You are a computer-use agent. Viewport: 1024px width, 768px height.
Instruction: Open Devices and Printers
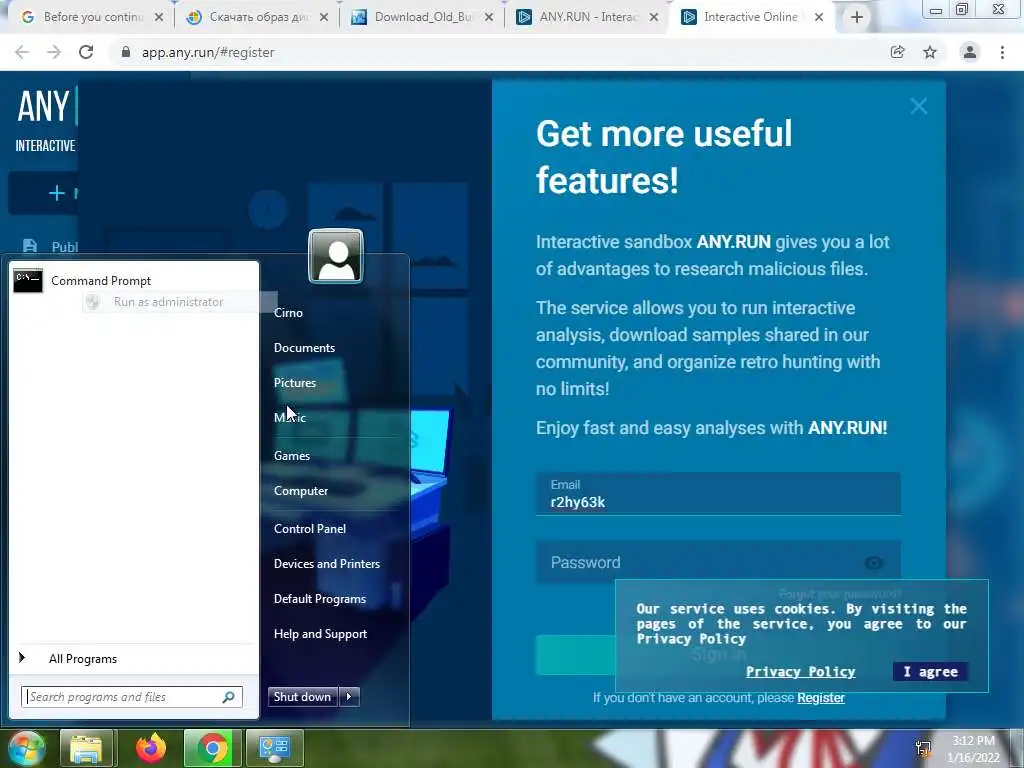[327, 564]
